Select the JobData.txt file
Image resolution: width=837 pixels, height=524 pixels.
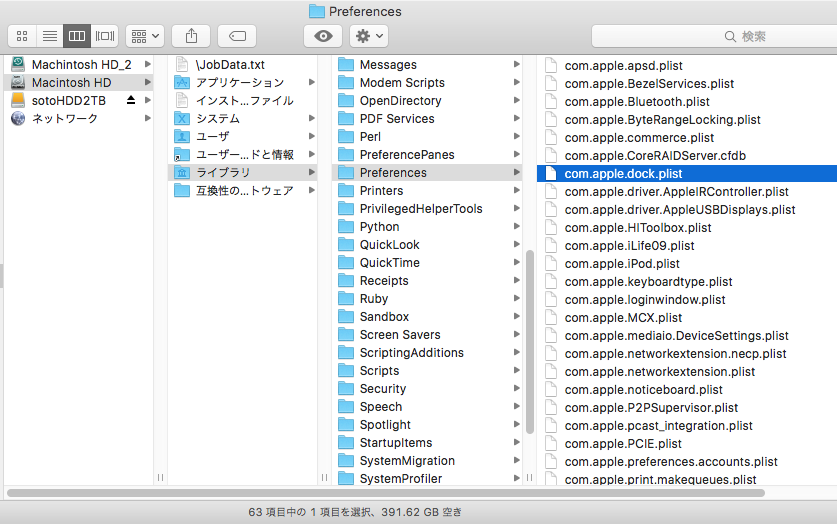[x=230, y=65]
